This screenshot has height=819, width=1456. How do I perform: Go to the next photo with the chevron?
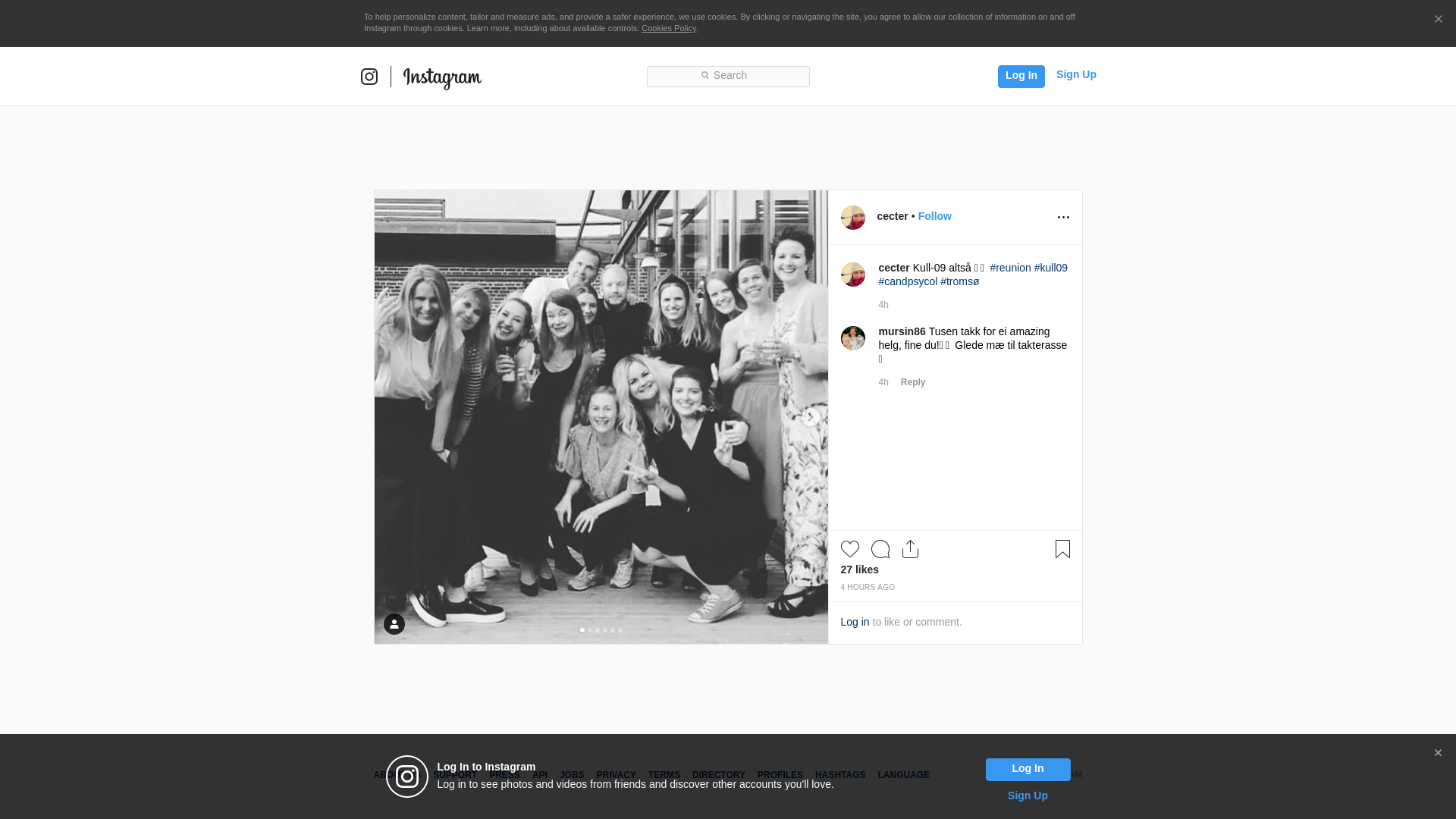click(x=811, y=417)
